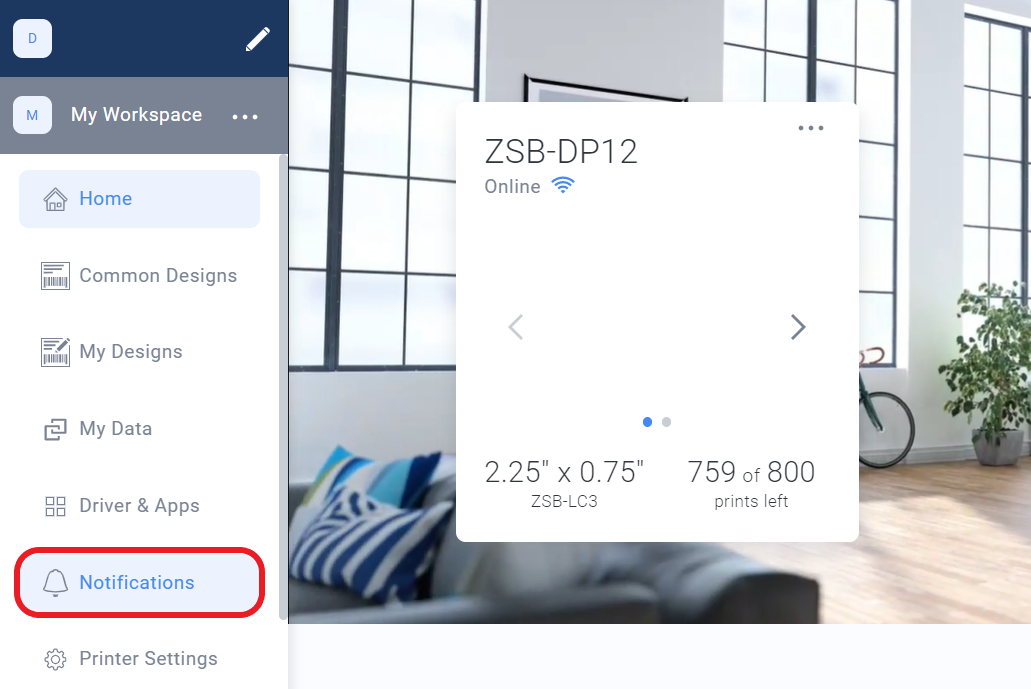The width and height of the screenshot is (1031, 689).
Task: Click the pencil edit icon in header
Action: coord(258,39)
